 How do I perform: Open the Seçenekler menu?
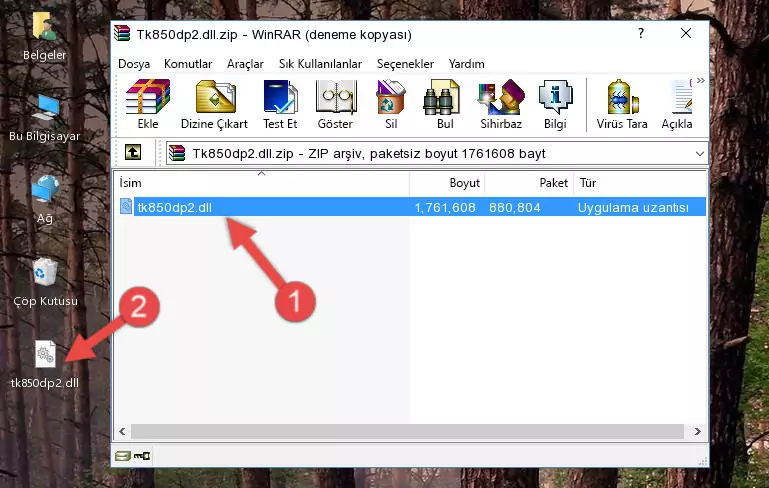point(405,64)
